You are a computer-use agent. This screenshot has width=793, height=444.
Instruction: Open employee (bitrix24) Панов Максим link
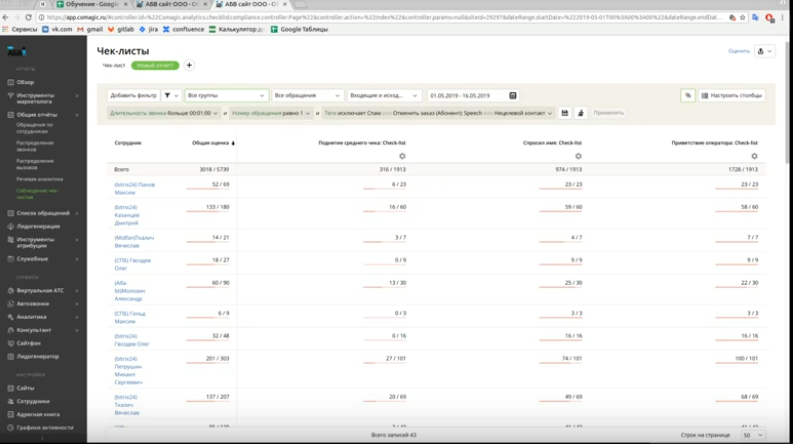coord(135,188)
